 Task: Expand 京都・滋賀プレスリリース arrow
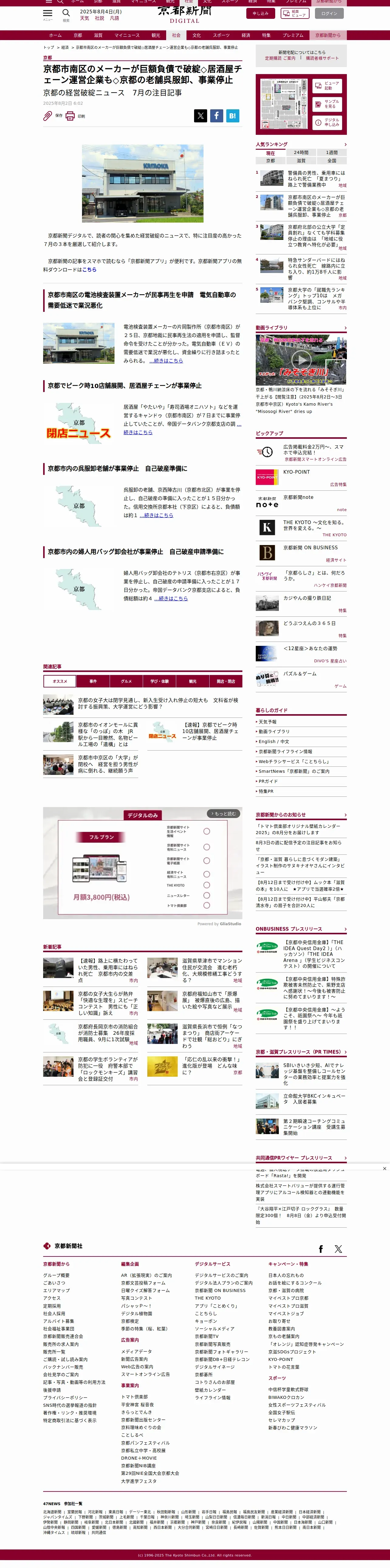(x=345, y=1052)
